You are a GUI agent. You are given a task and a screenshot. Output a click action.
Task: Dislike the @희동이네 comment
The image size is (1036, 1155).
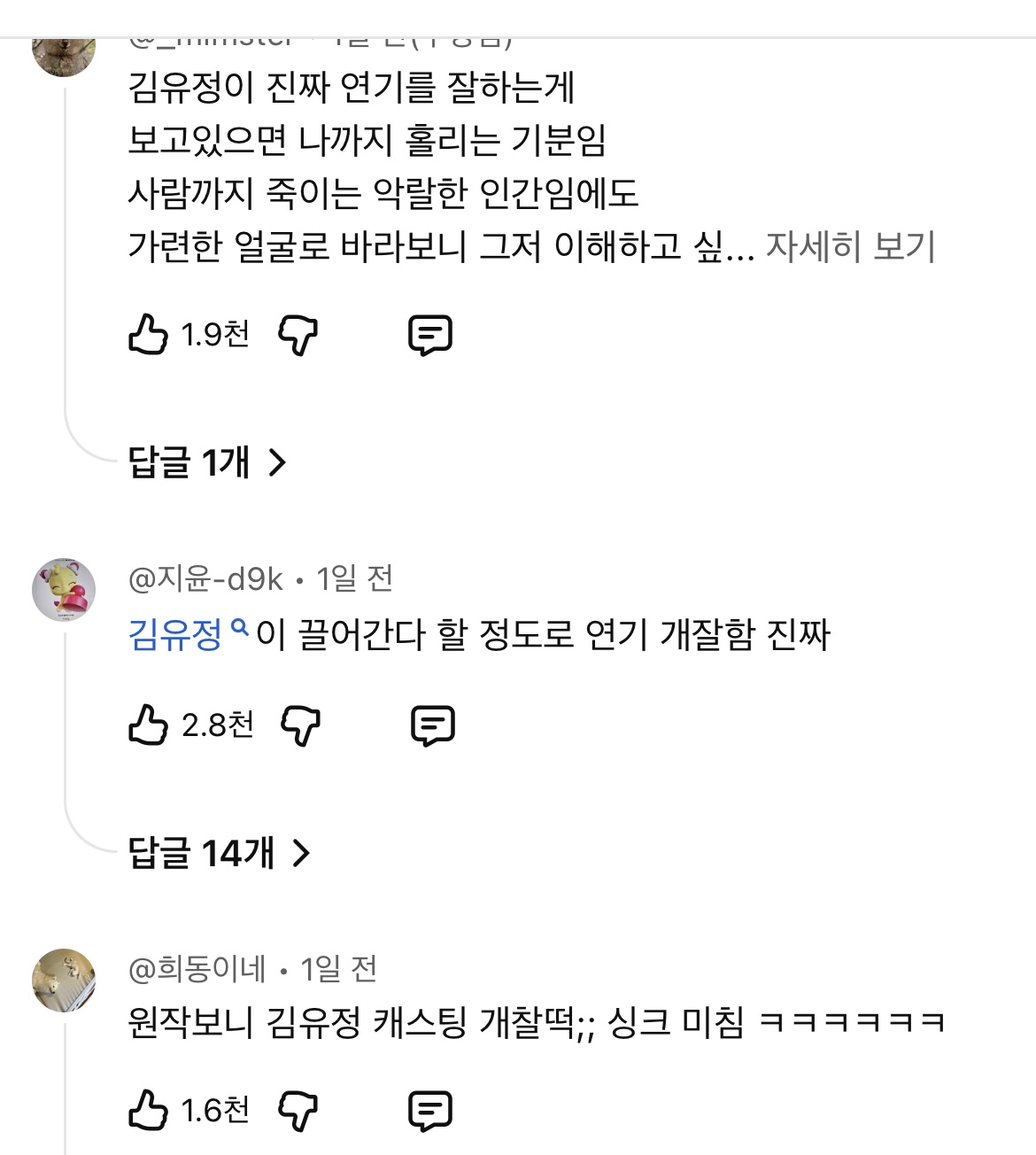(298, 1110)
